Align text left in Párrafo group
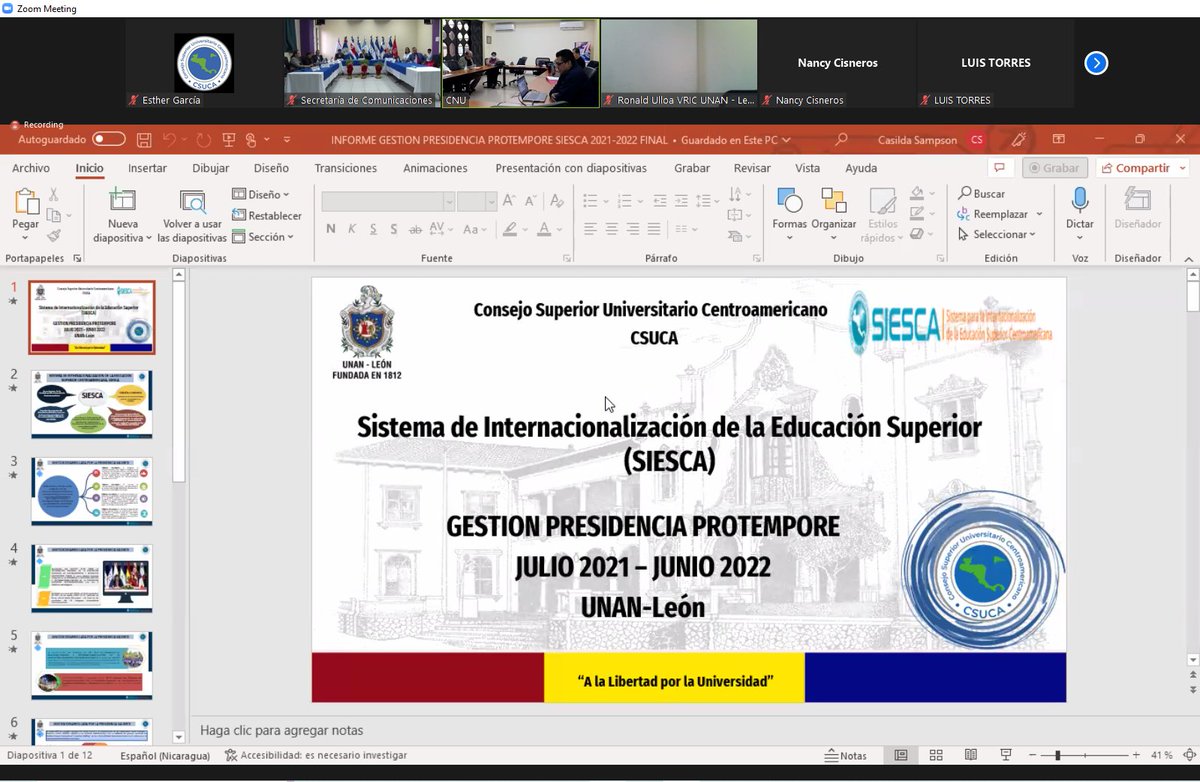1200x782 pixels. point(590,229)
